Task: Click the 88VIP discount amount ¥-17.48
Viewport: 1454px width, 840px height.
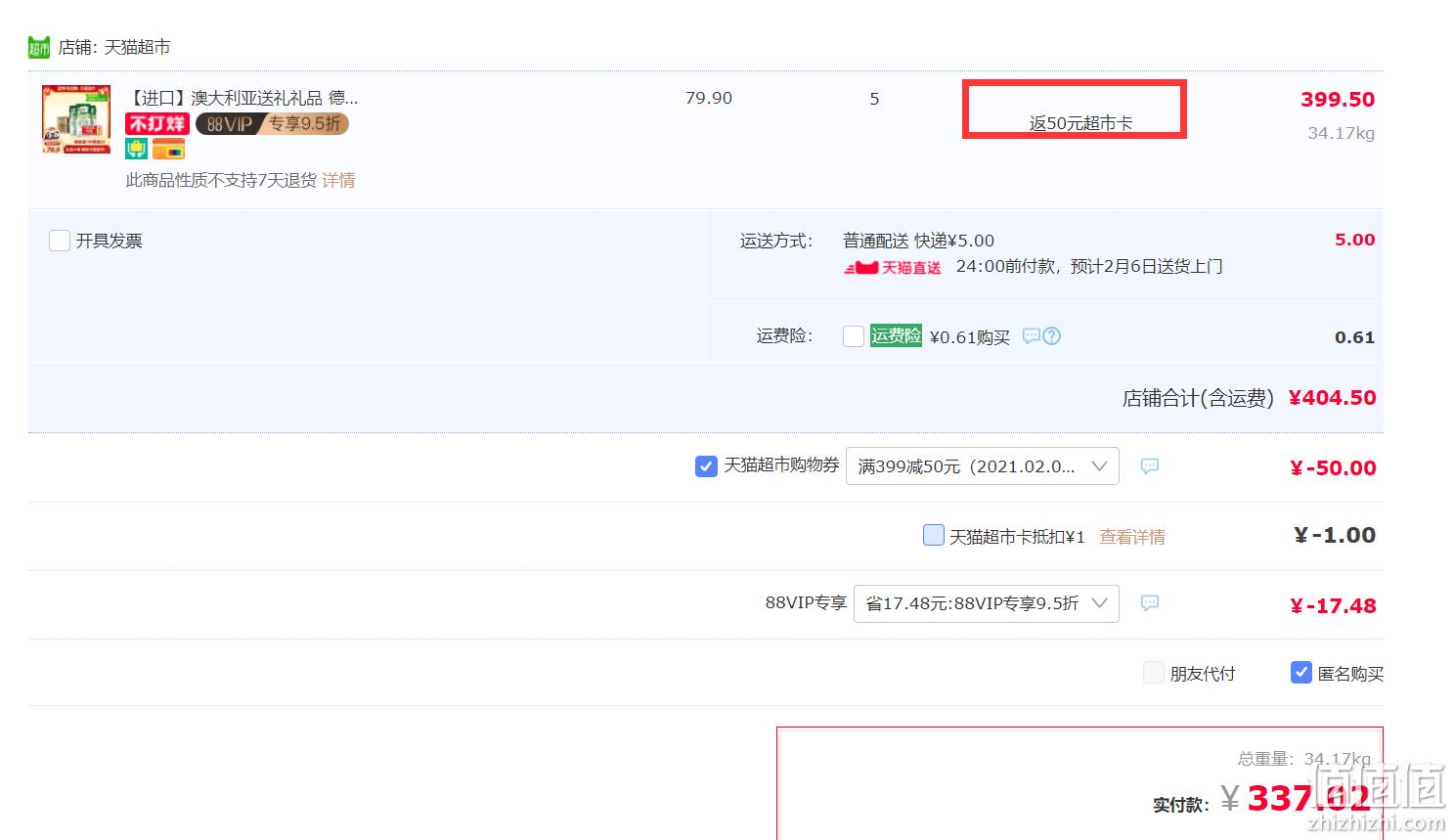Action: (x=1333, y=606)
